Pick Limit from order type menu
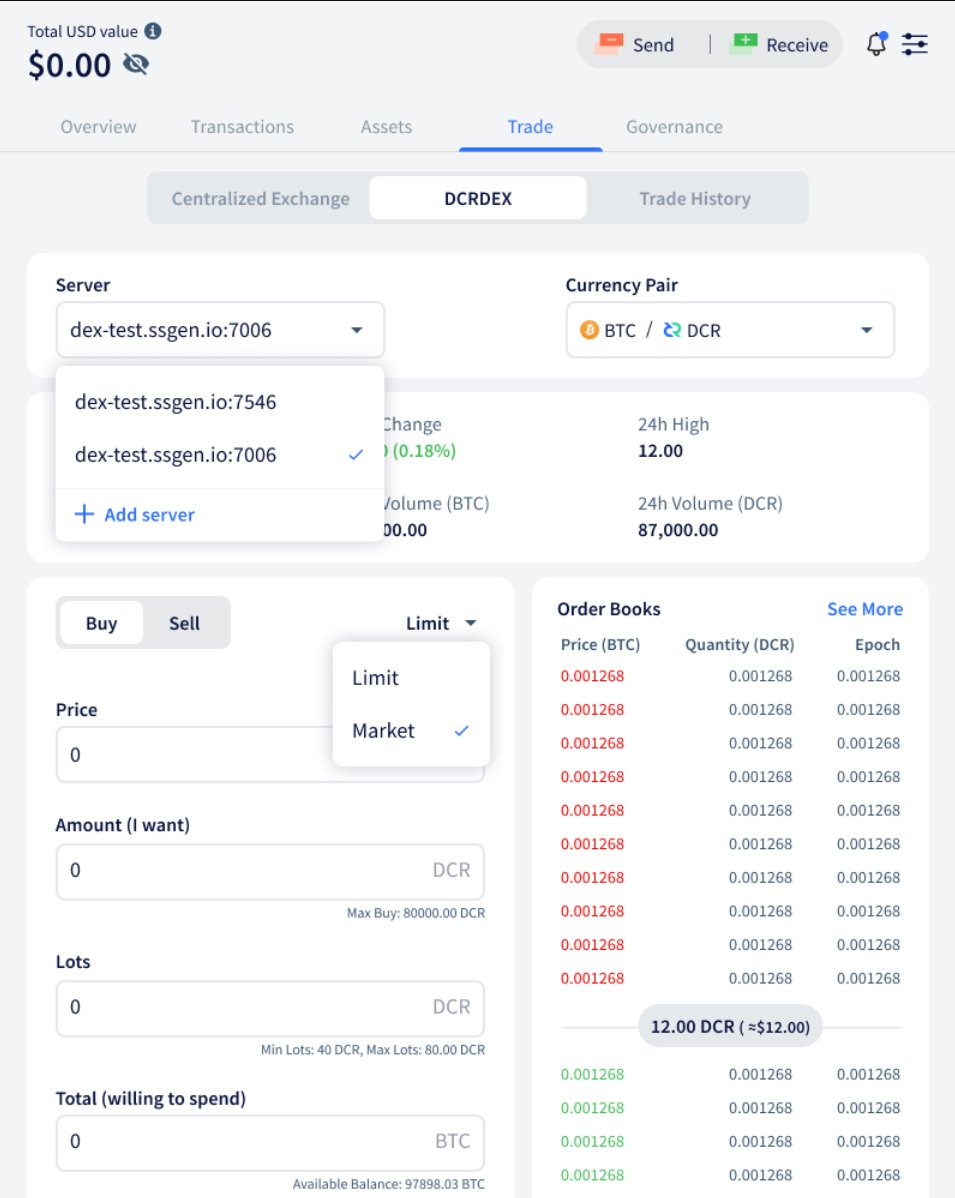The image size is (955, 1198). click(x=411, y=678)
